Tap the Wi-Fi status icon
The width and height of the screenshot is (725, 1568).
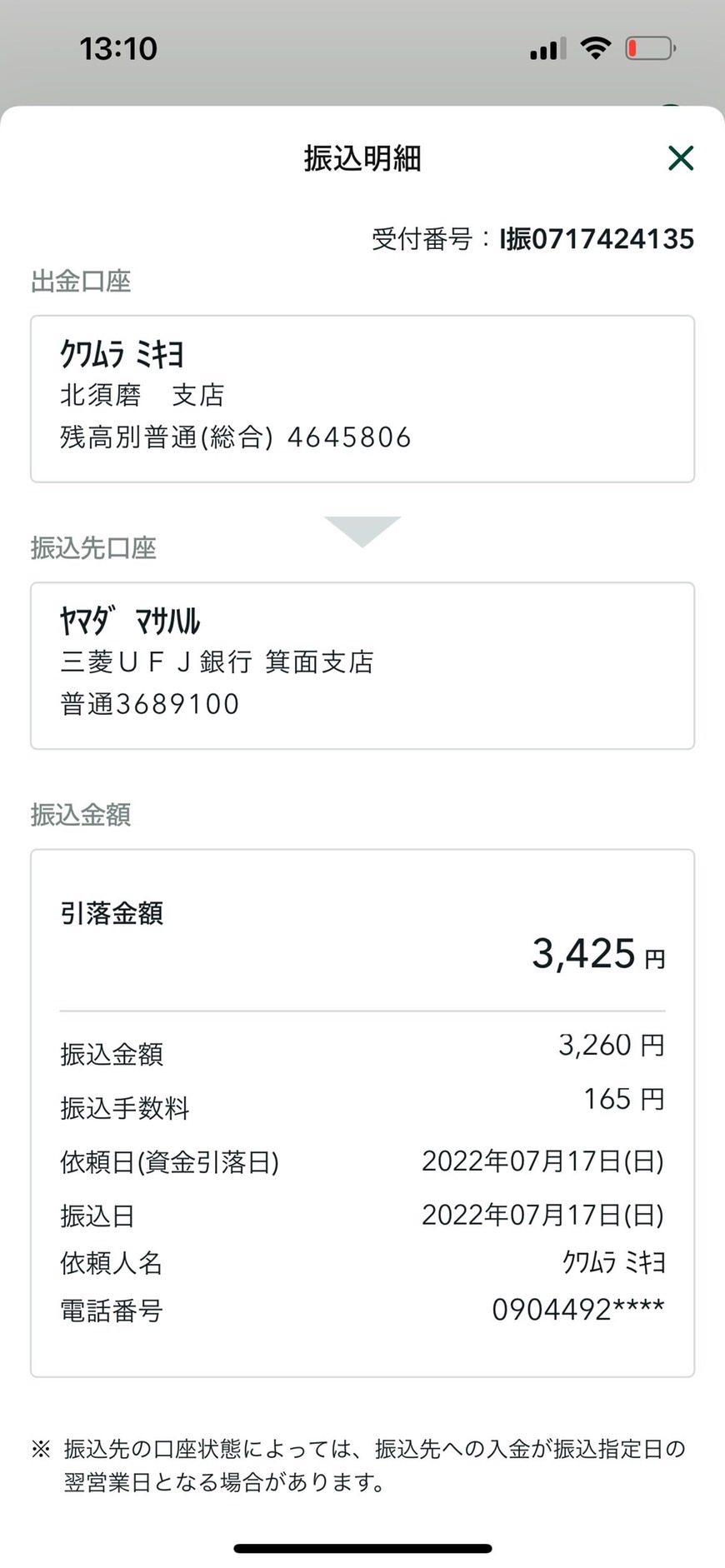click(x=595, y=47)
